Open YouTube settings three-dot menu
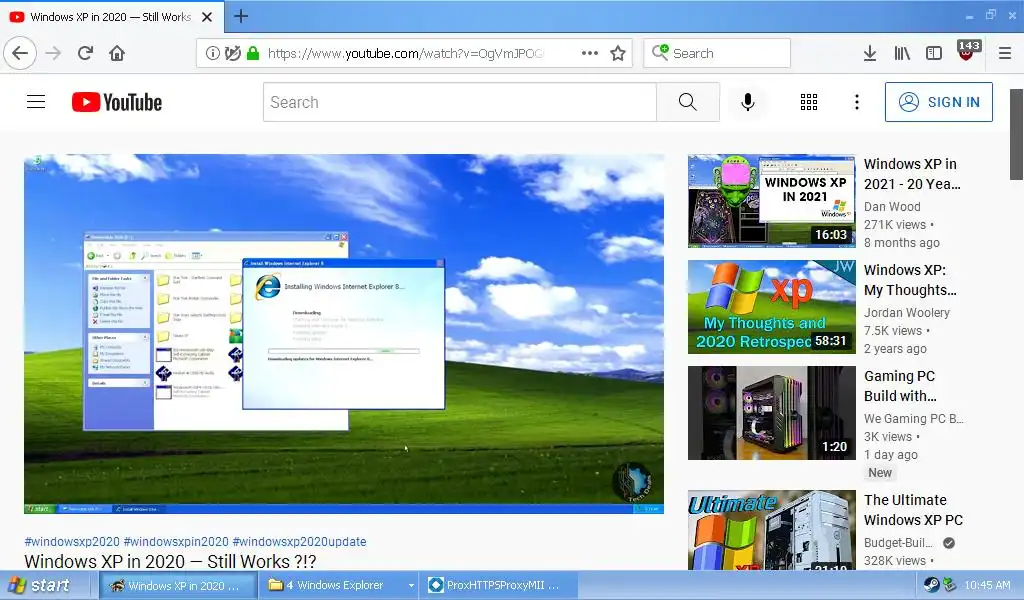 857,102
